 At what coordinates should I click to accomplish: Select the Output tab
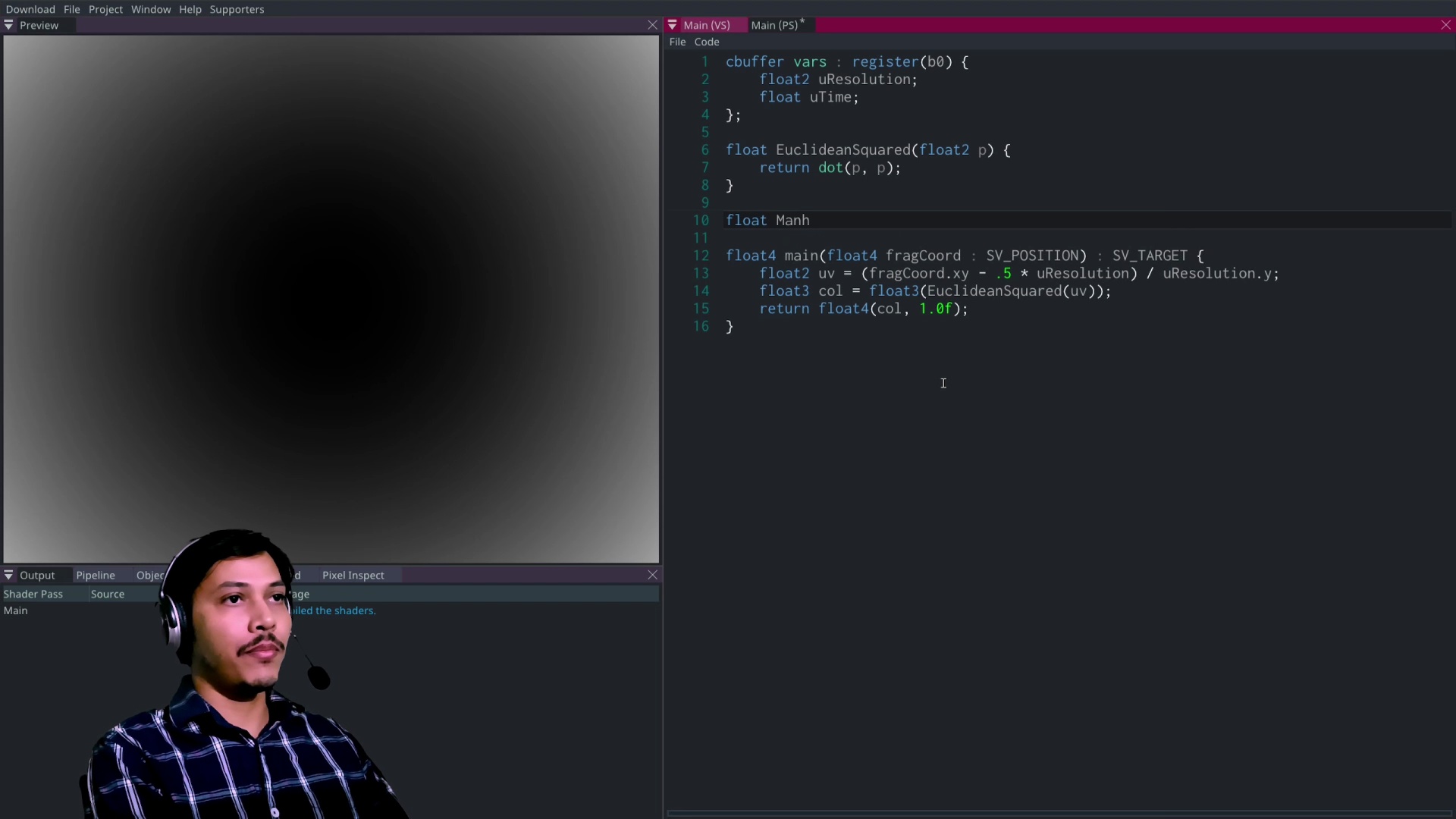pos(37,576)
